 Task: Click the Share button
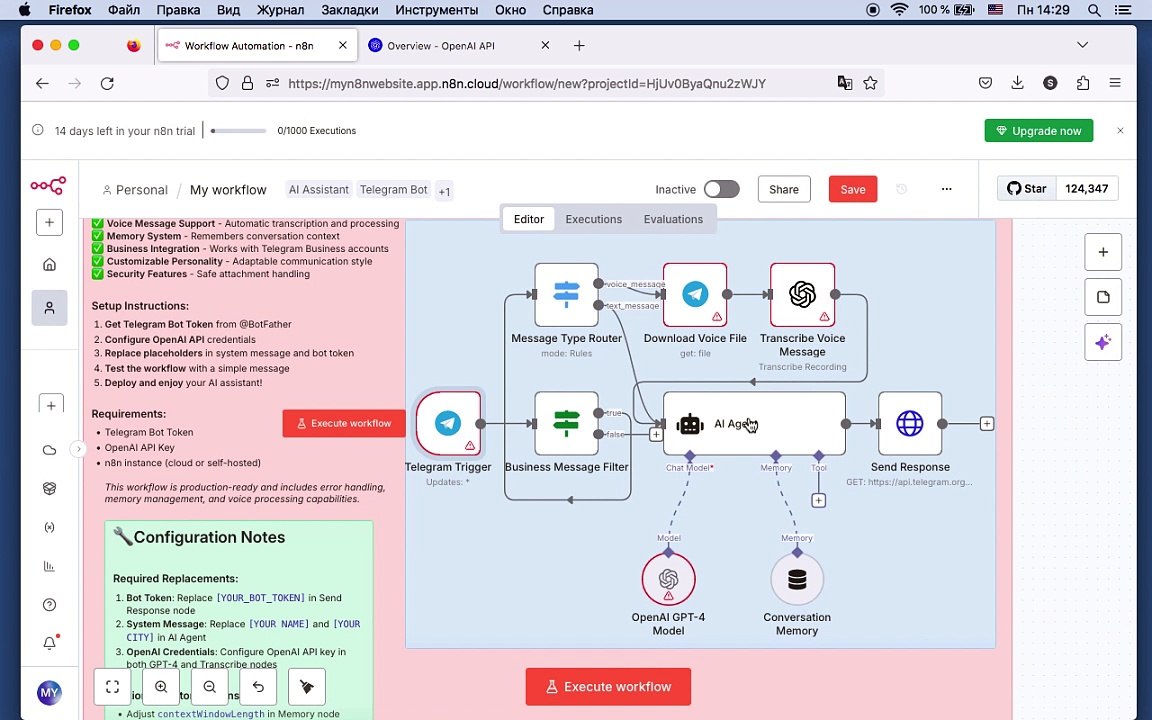tap(784, 189)
